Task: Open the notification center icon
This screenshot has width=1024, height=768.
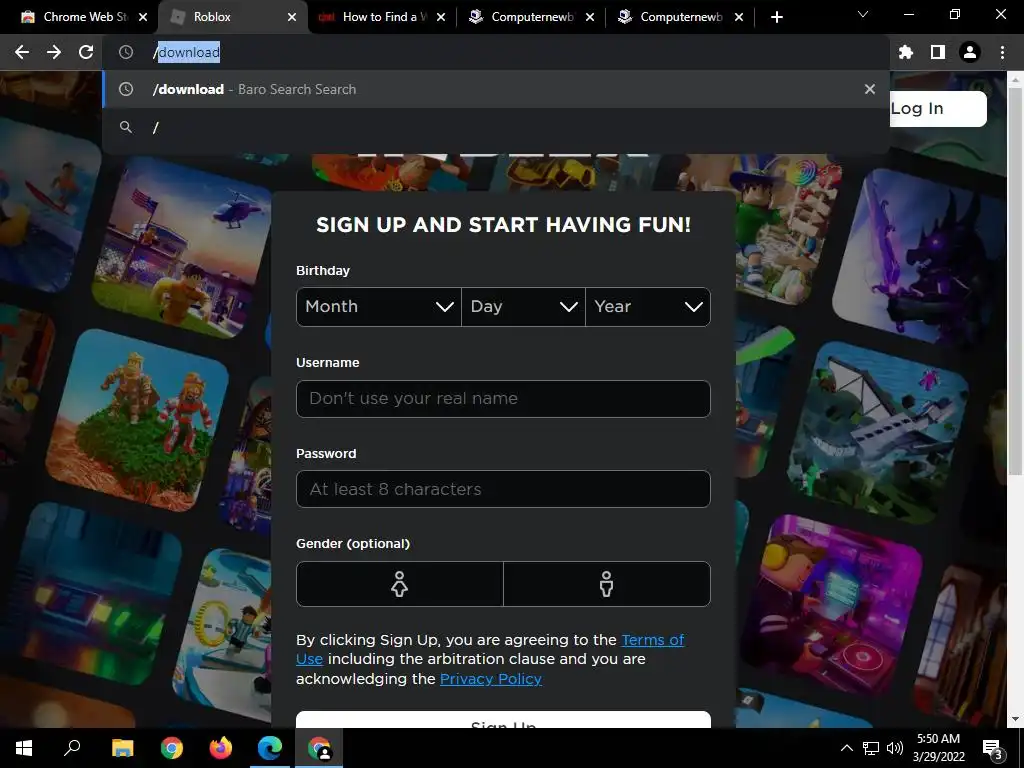Action: pyautogui.click(x=992, y=748)
